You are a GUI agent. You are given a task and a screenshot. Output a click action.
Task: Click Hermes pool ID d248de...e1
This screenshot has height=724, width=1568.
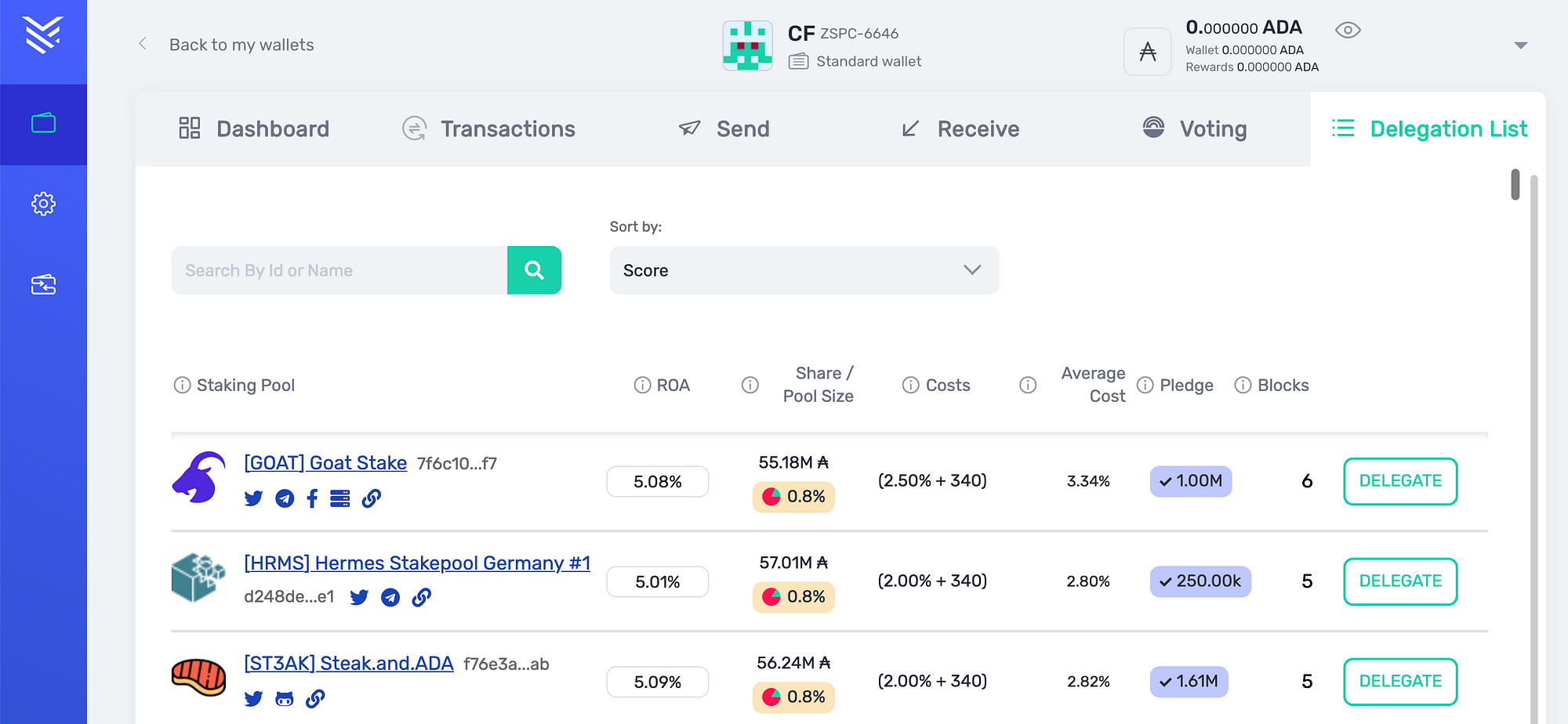[x=289, y=597]
